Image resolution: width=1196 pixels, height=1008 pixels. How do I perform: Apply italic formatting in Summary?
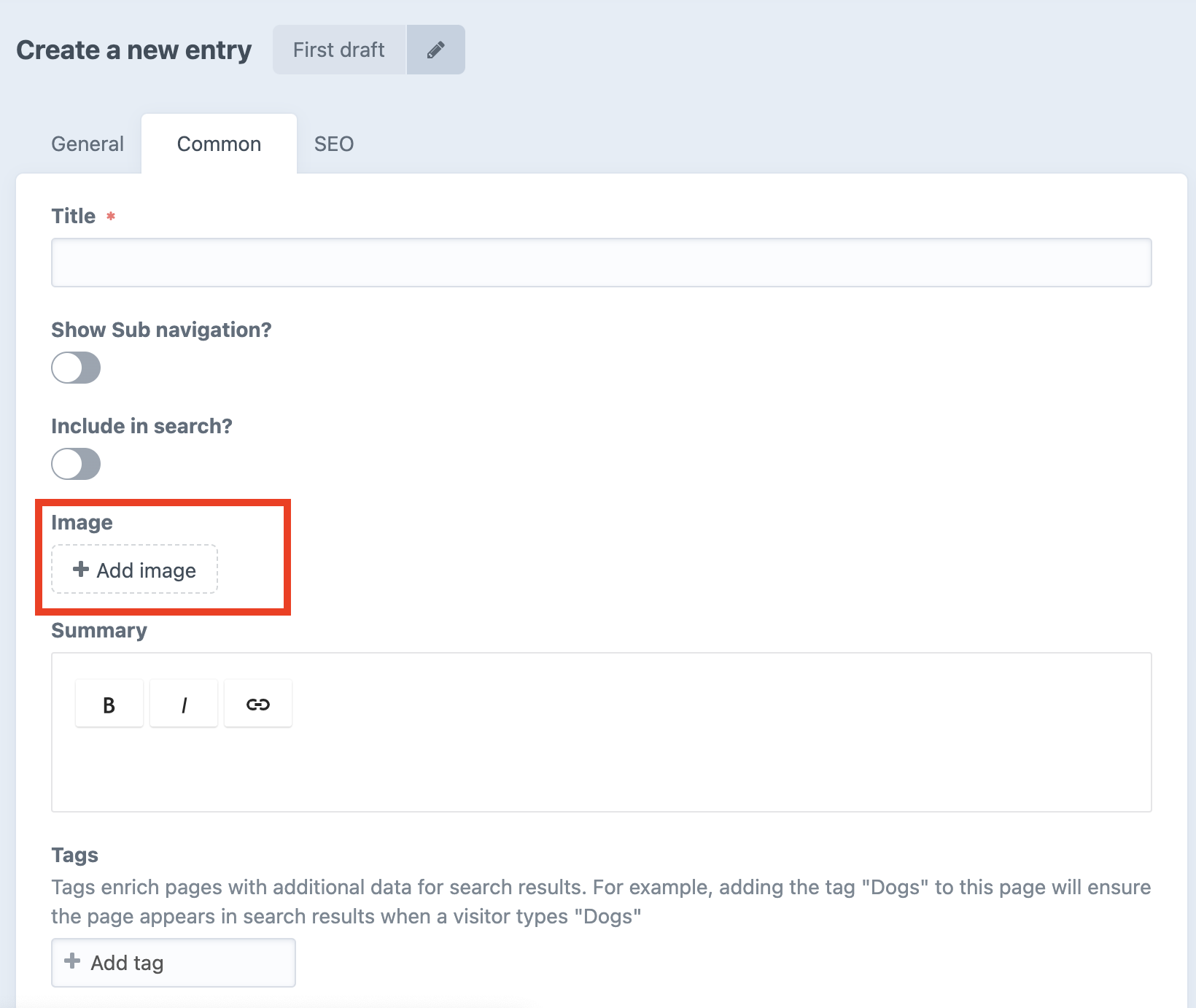[184, 704]
